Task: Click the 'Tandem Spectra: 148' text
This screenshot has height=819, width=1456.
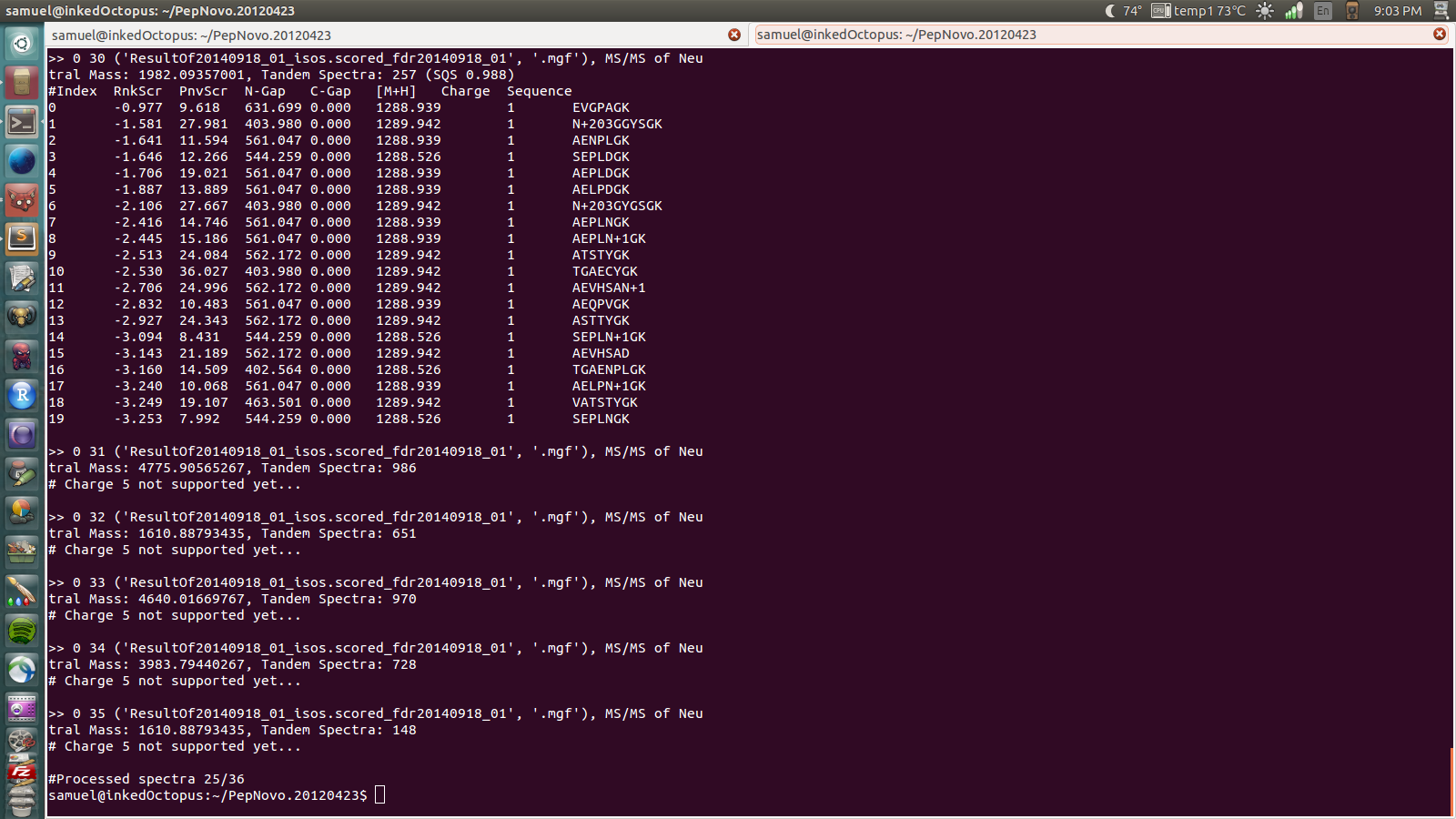Action: [339, 730]
